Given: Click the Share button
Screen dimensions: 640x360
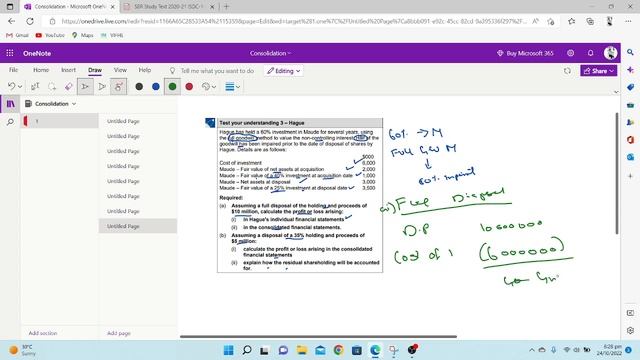Looking at the screenshot, I should pyautogui.click(x=598, y=71).
